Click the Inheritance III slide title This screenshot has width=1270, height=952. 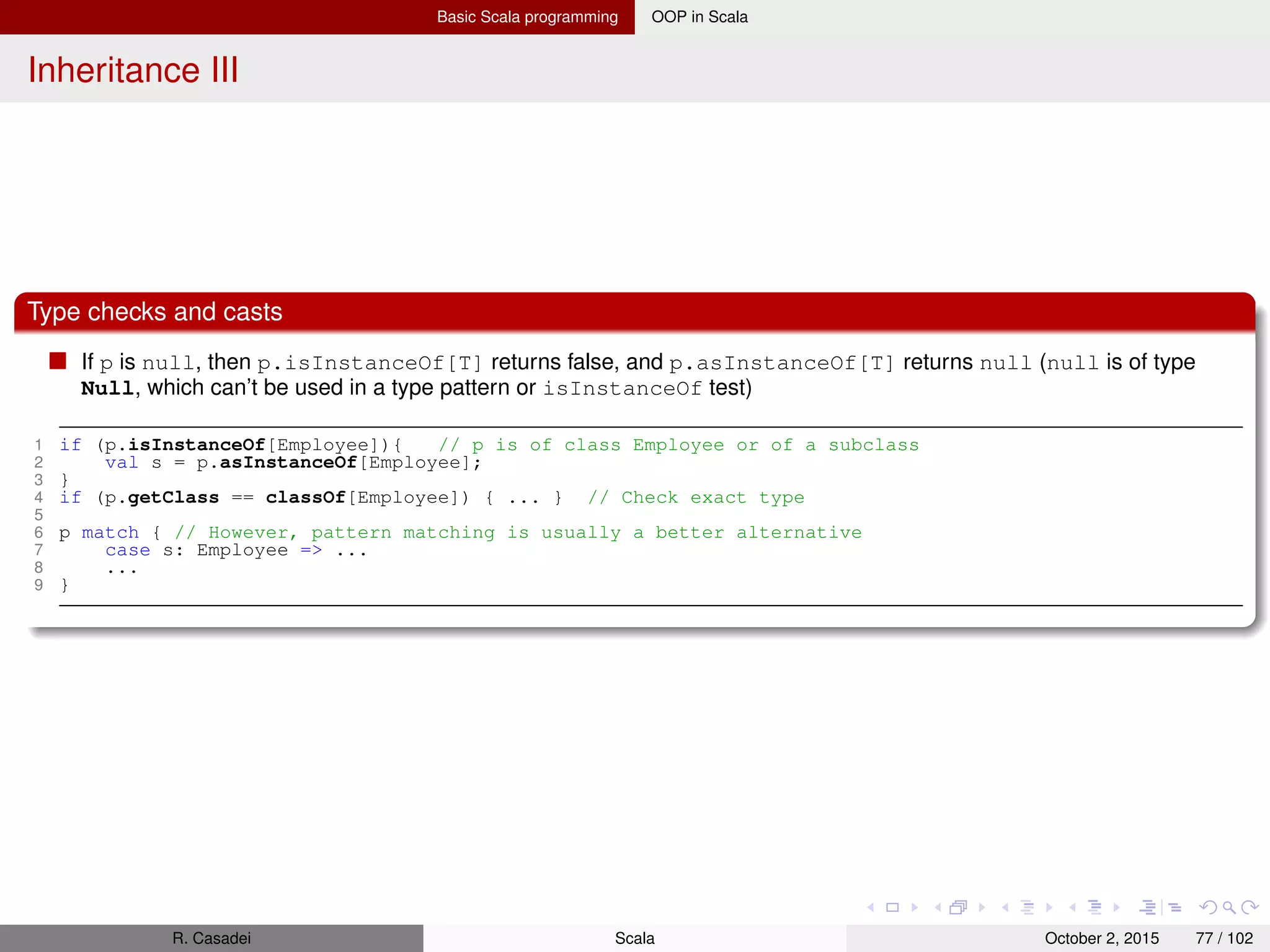(x=133, y=69)
